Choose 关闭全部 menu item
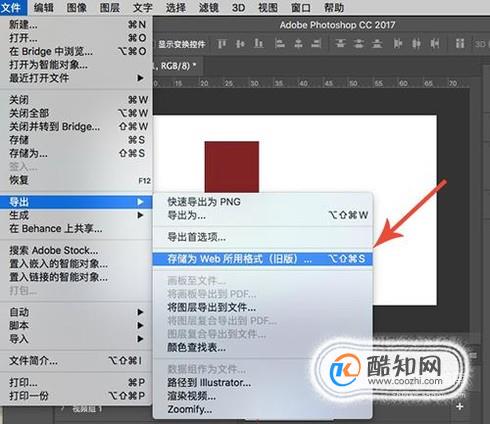 [76, 113]
